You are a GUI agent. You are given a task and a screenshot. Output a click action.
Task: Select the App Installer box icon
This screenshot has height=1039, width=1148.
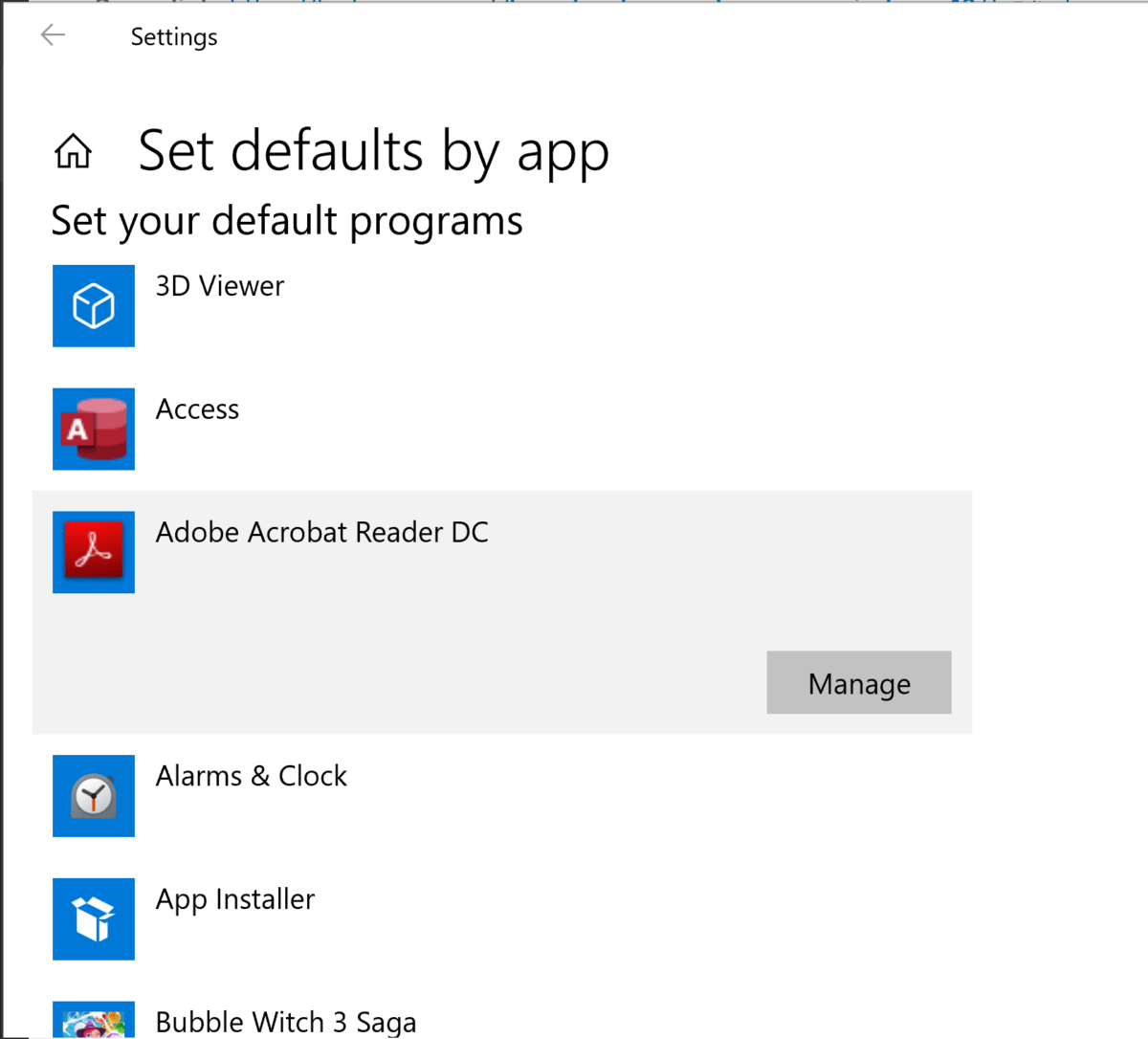click(x=94, y=919)
